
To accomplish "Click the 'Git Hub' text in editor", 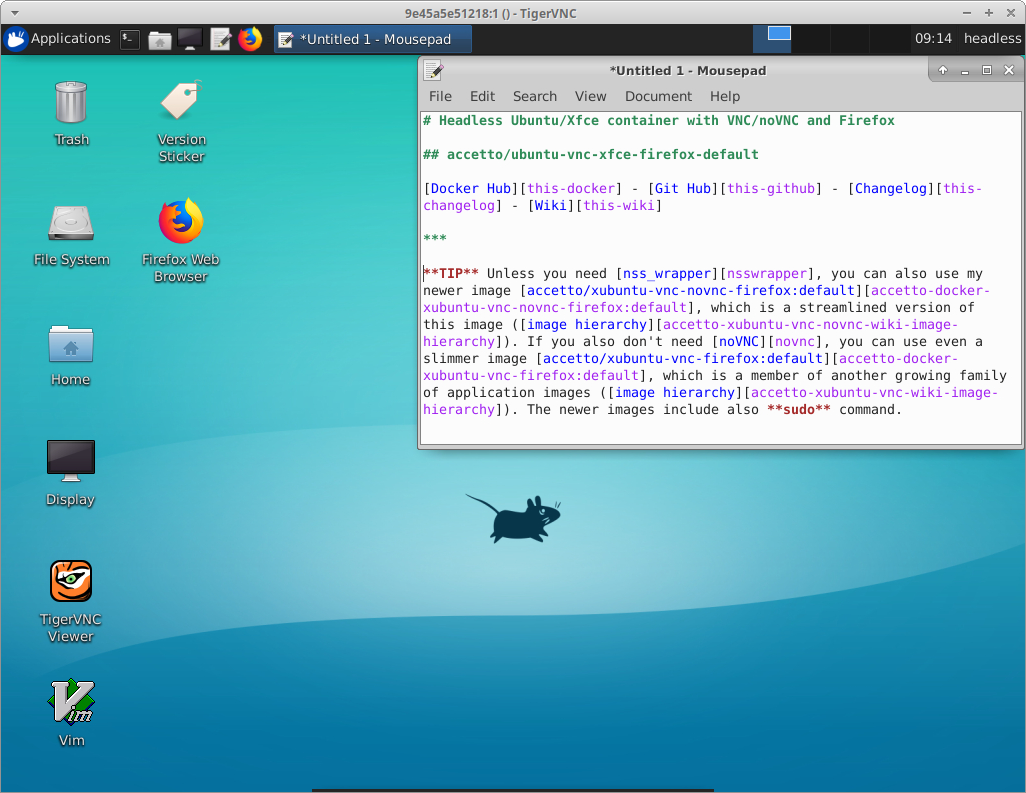I will pyautogui.click(x=682, y=188).
